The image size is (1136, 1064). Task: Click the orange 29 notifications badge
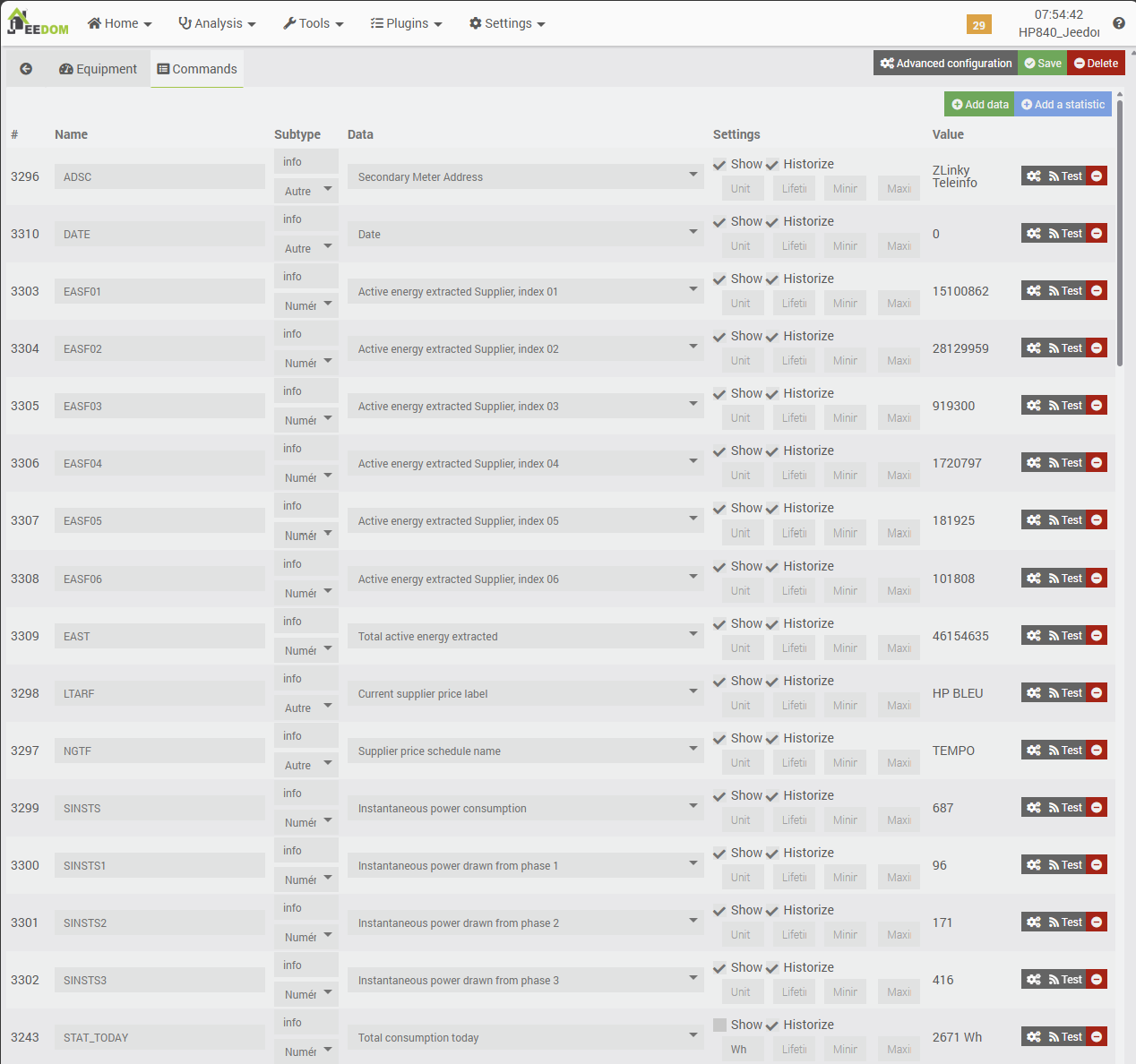(978, 25)
